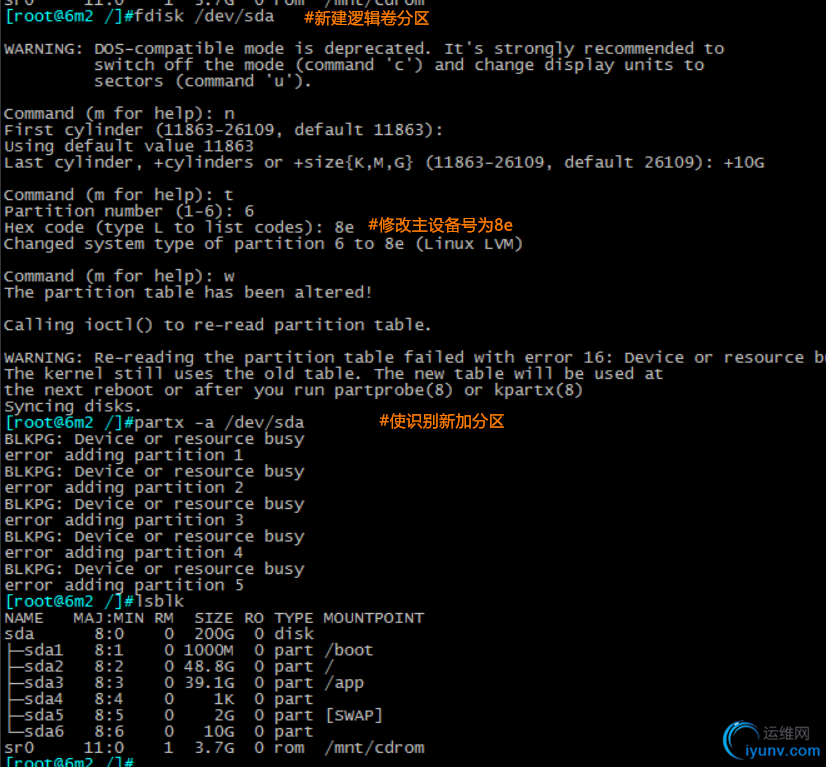Click the '+10G' size value

coord(744,162)
